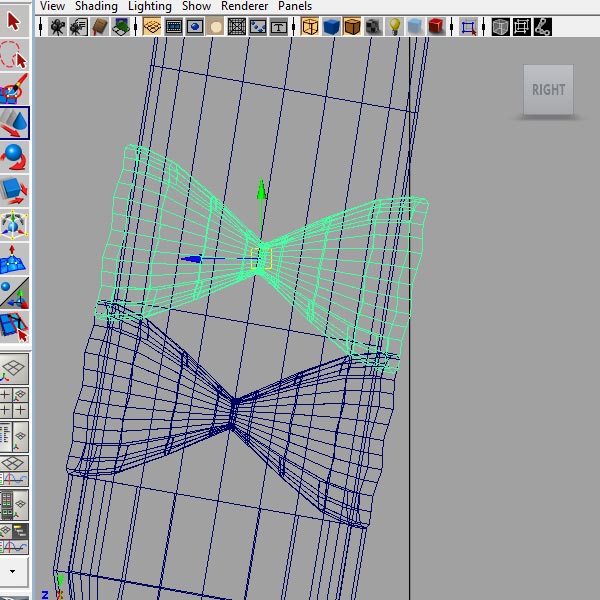The image size is (600, 600).
Task: Activate the Universal Manipulator tool
Action: [14, 225]
